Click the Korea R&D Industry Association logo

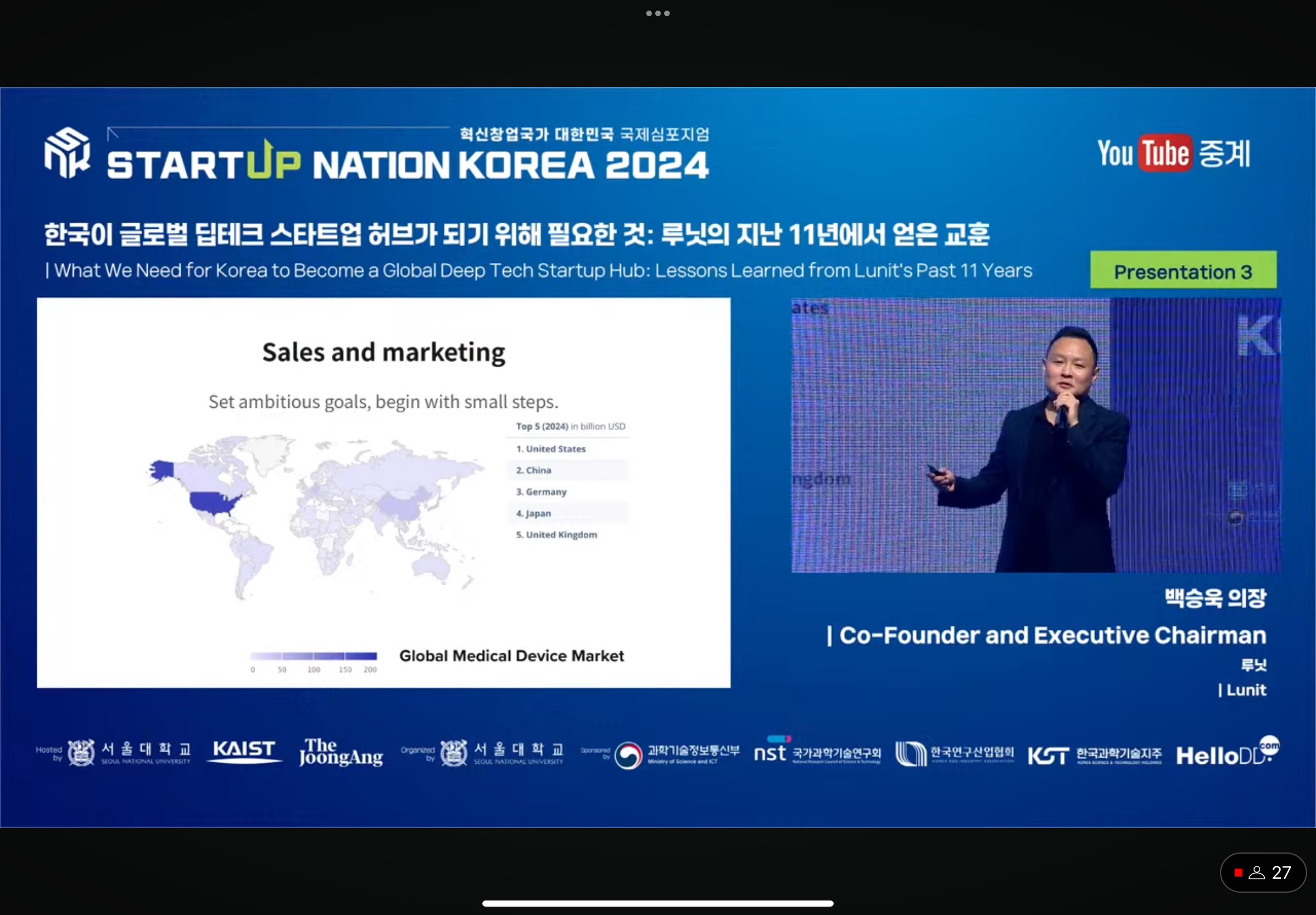pyautogui.click(x=955, y=753)
